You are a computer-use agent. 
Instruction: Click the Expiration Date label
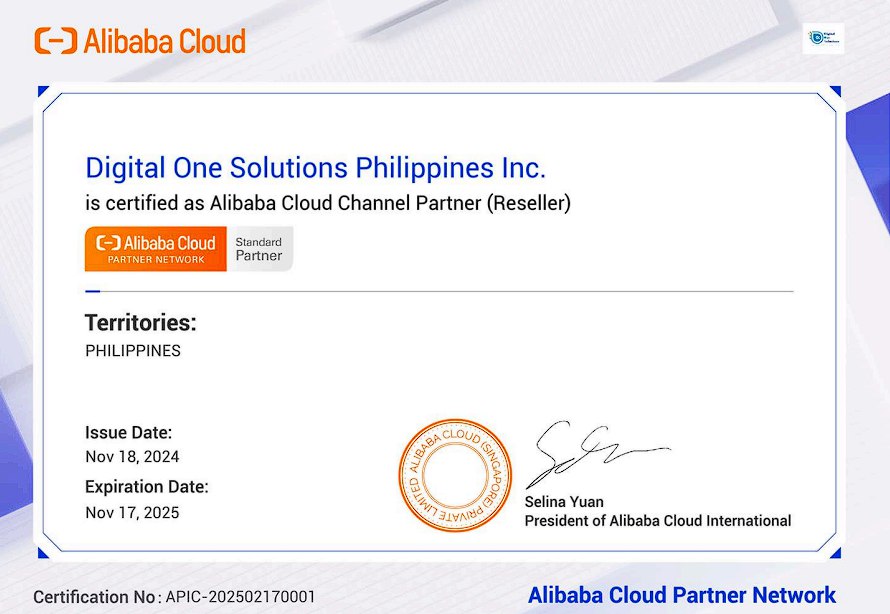(x=147, y=487)
